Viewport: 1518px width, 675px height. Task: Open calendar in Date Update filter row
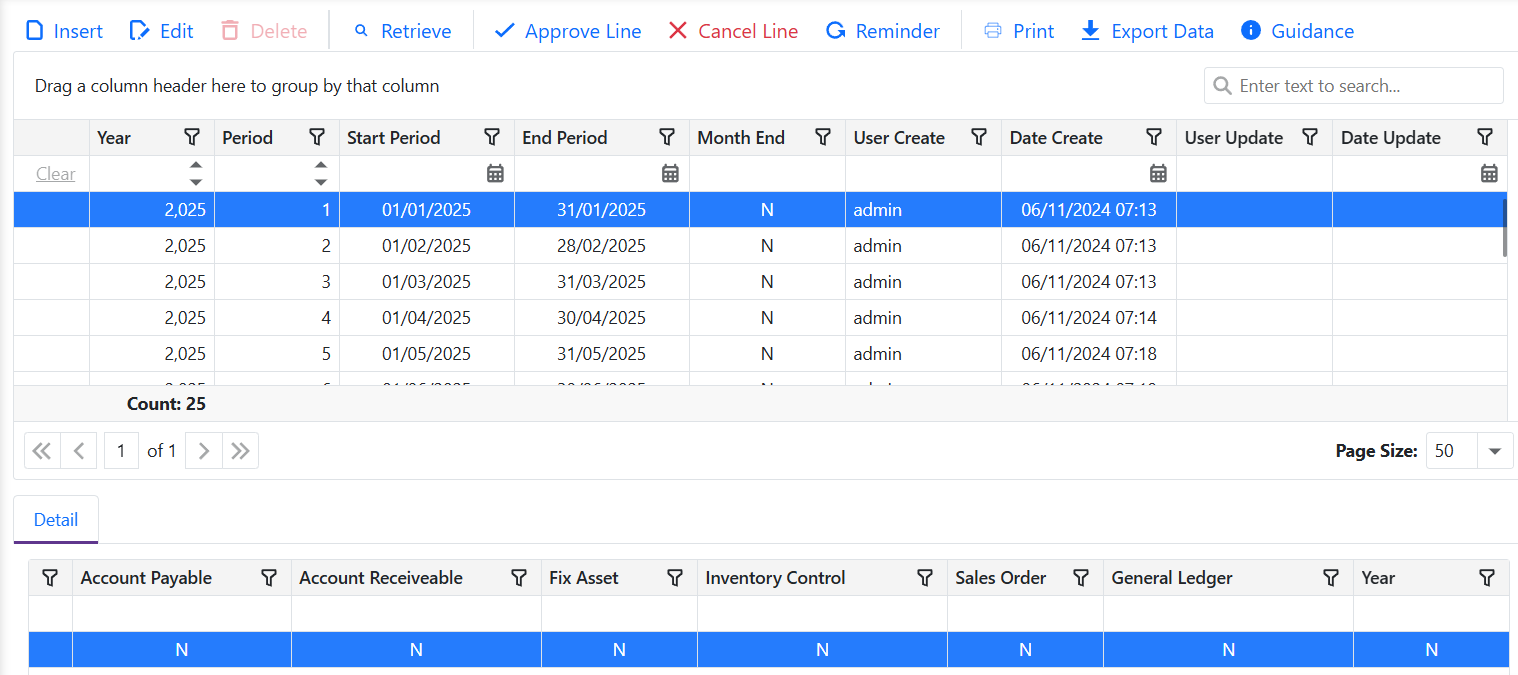pos(1489,173)
